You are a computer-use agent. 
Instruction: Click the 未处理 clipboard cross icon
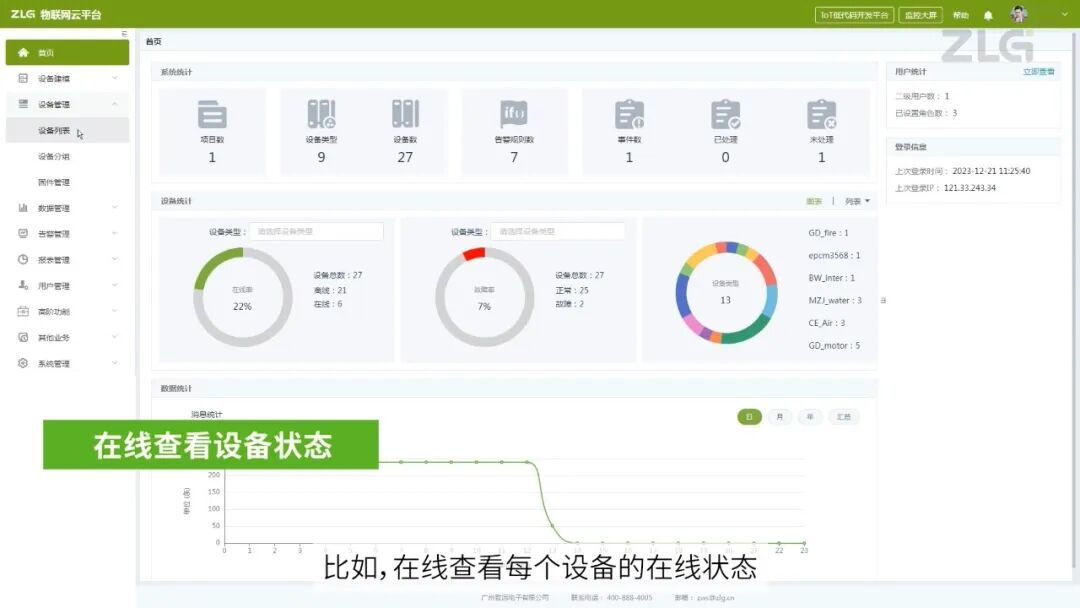(x=821, y=114)
